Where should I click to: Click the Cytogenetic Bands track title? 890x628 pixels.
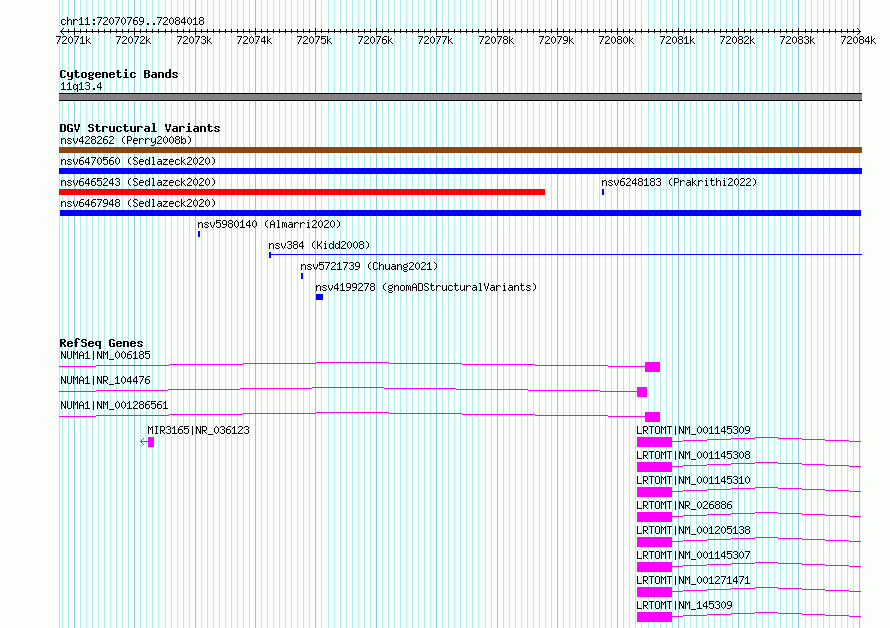coord(119,74)
